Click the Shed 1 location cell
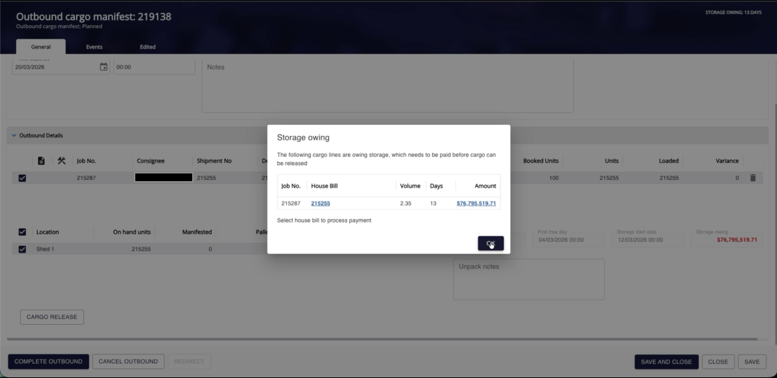Viewport: 777px width, 378px height. click(45, 249)
